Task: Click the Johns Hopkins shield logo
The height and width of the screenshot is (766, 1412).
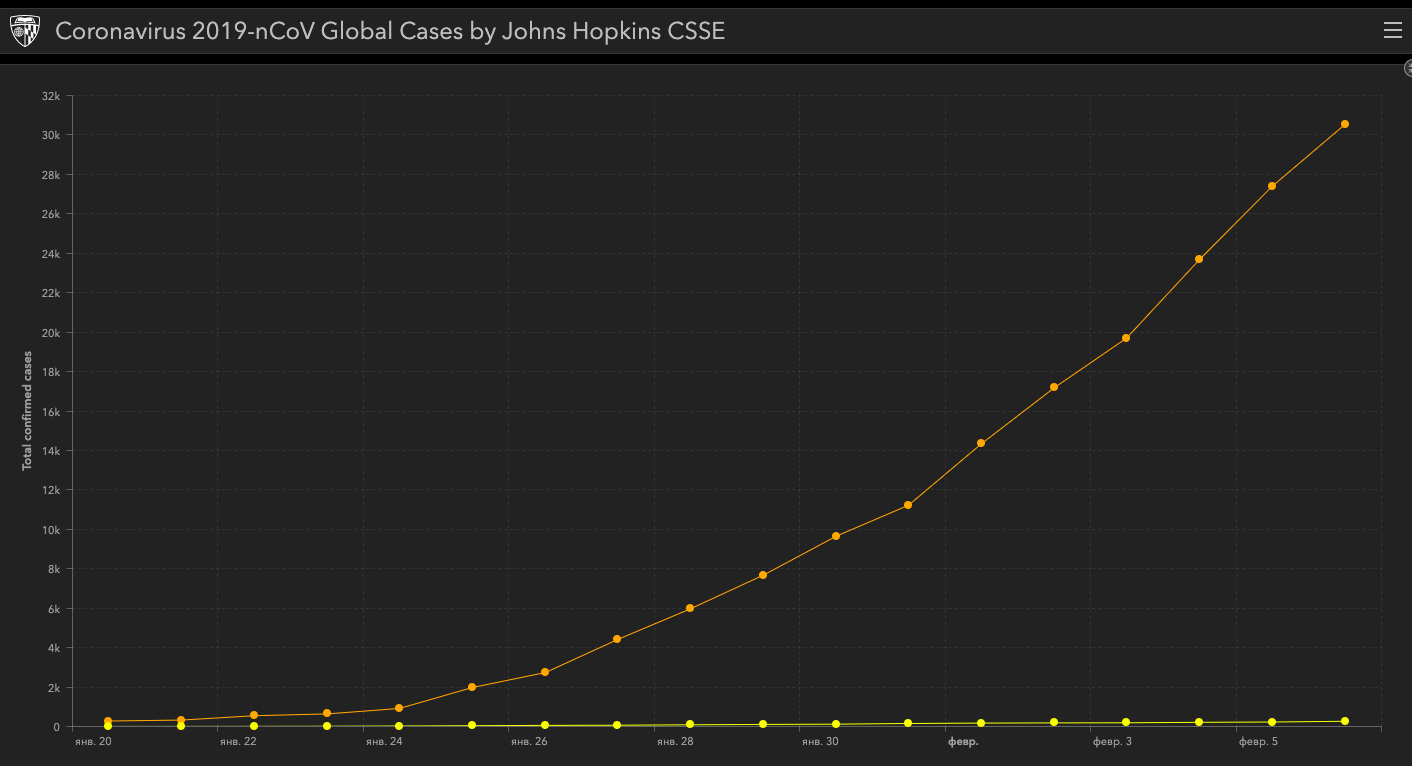Action: [24, 31]
